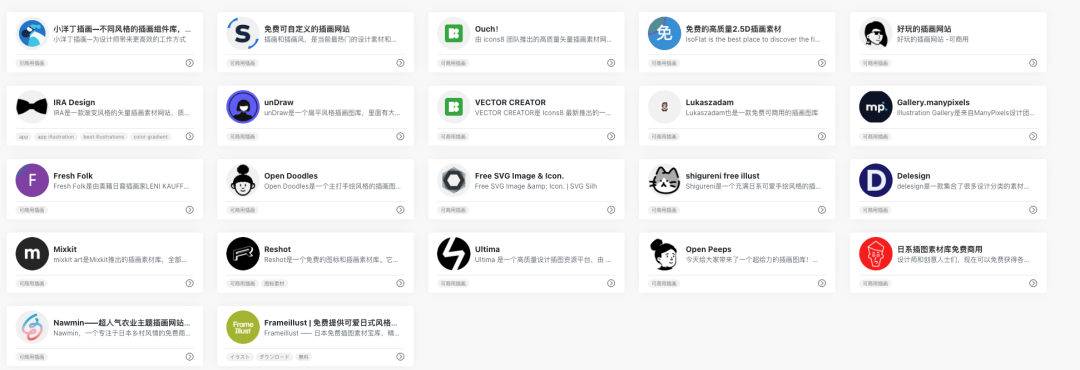Viewport: 1080px width, 370px height.
Task: Click the Nawmin swirl logo icon
Action: (x=32, y=327)
